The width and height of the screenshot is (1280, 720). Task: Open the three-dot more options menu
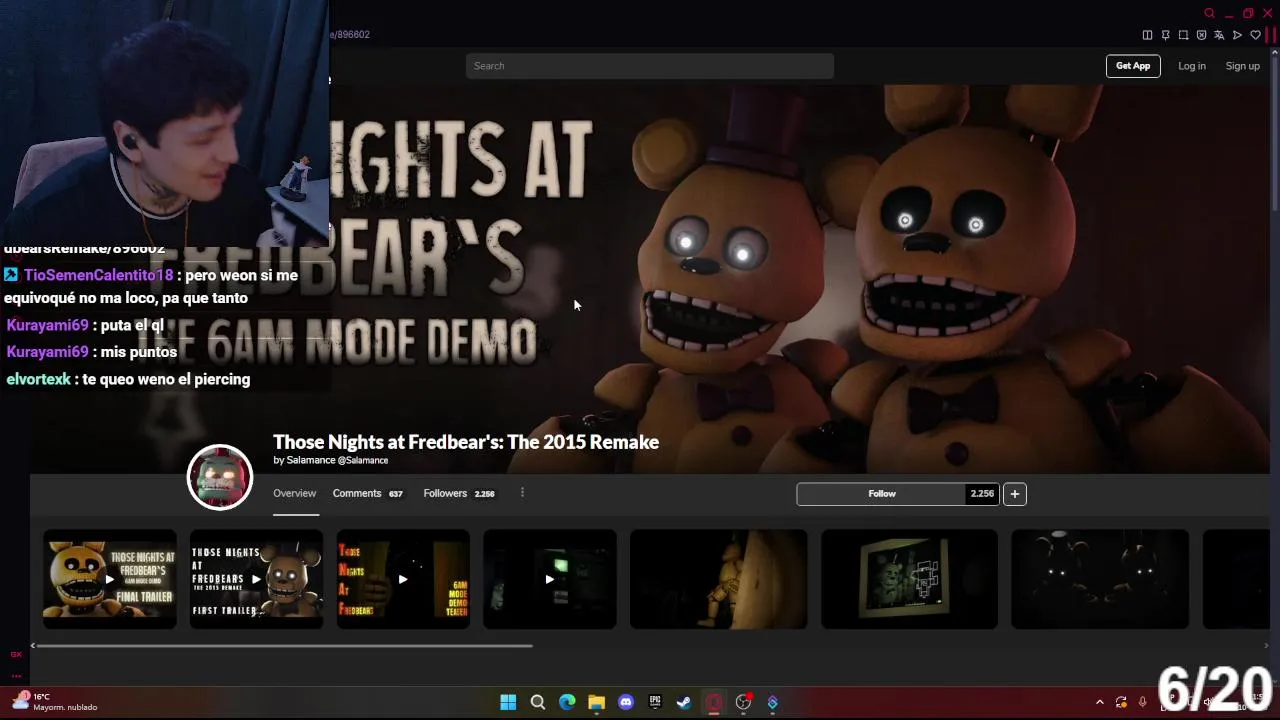(522, 493)
